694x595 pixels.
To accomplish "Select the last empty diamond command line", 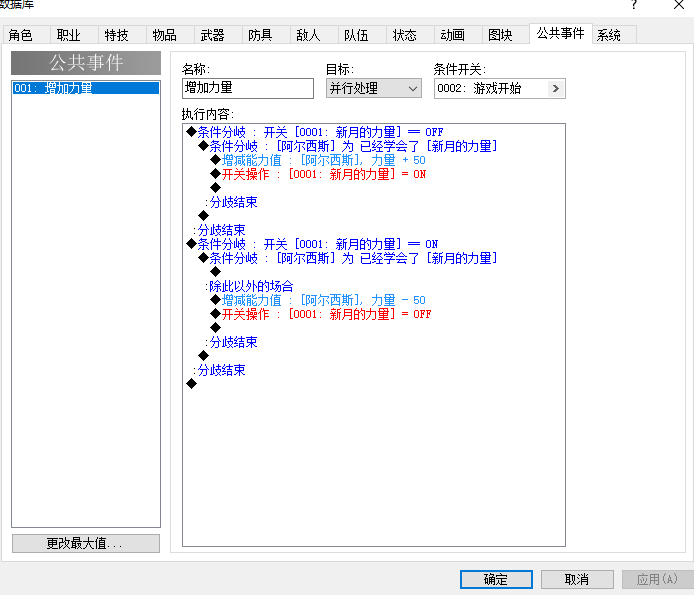I will [x=191, y=384].
